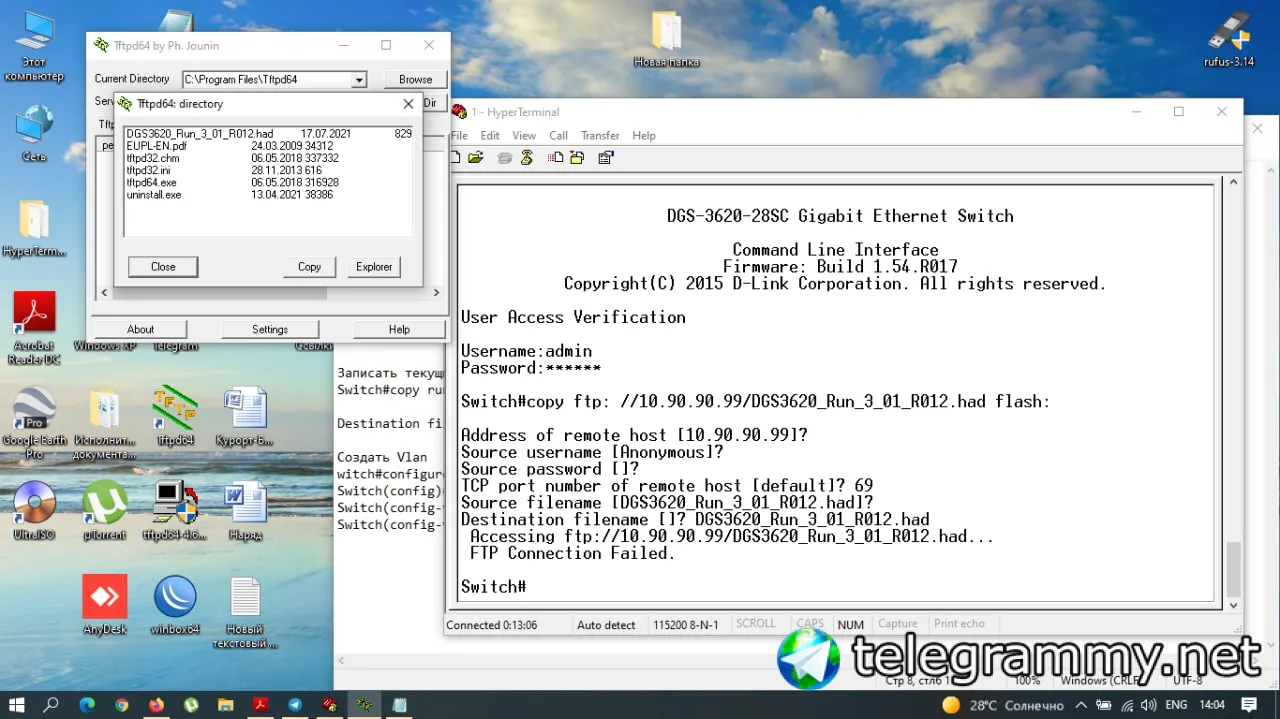Open the Acrobat Reader DC desktop shortcut
Screen dimensions: 1280x719
pyautogui.click(x=34, y=328)
